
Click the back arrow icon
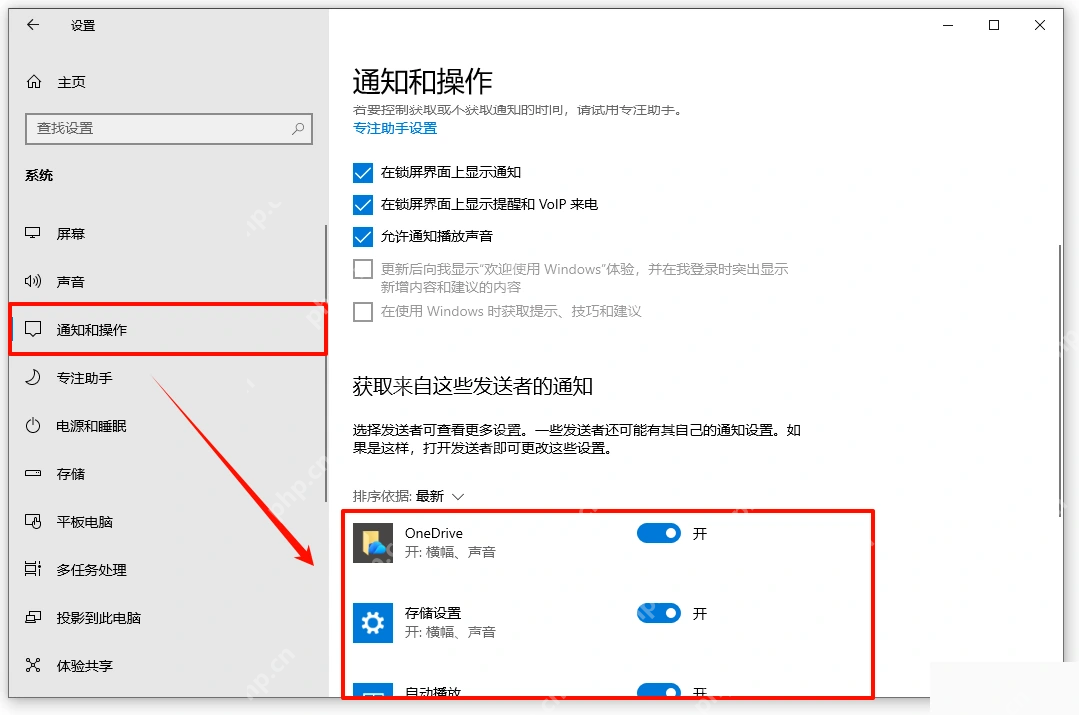pyautogui.click(x=33, y=25)
